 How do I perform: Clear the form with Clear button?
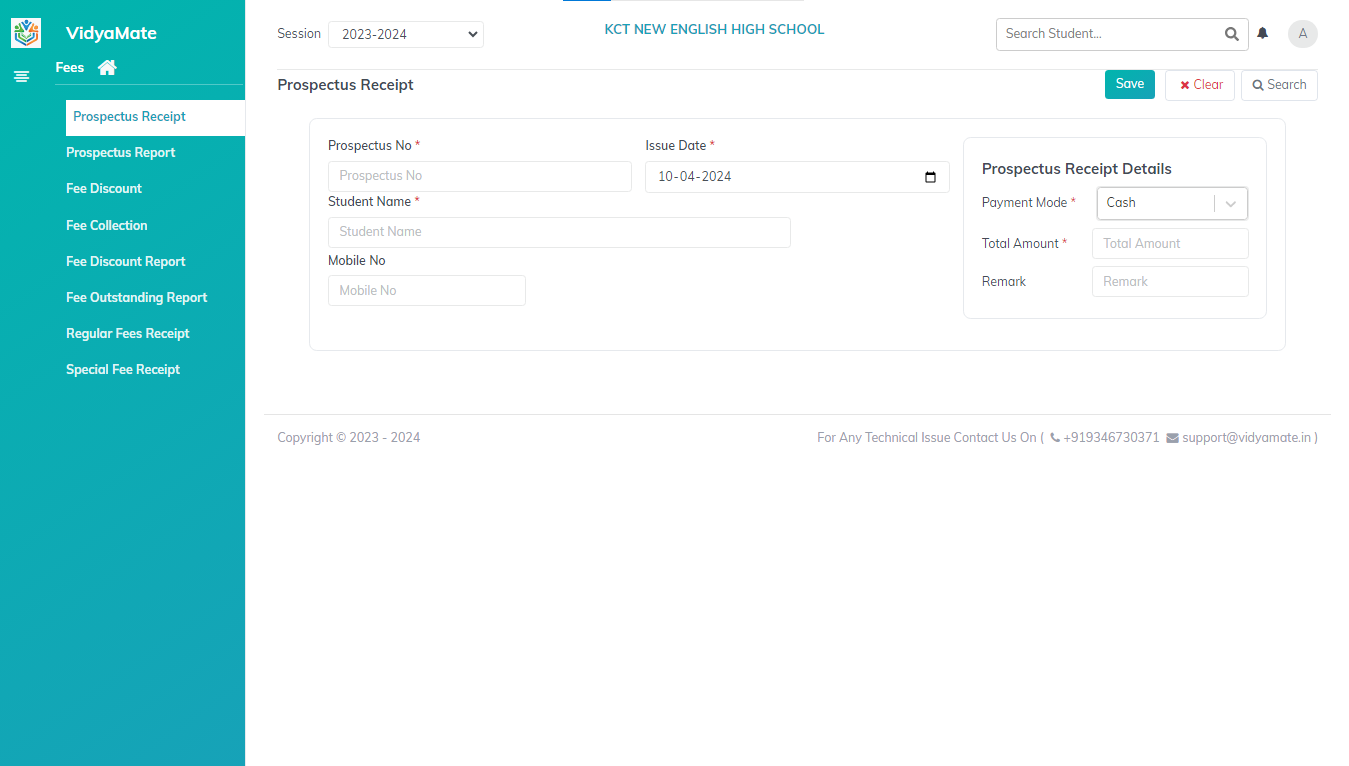[x=1200, y=85]
